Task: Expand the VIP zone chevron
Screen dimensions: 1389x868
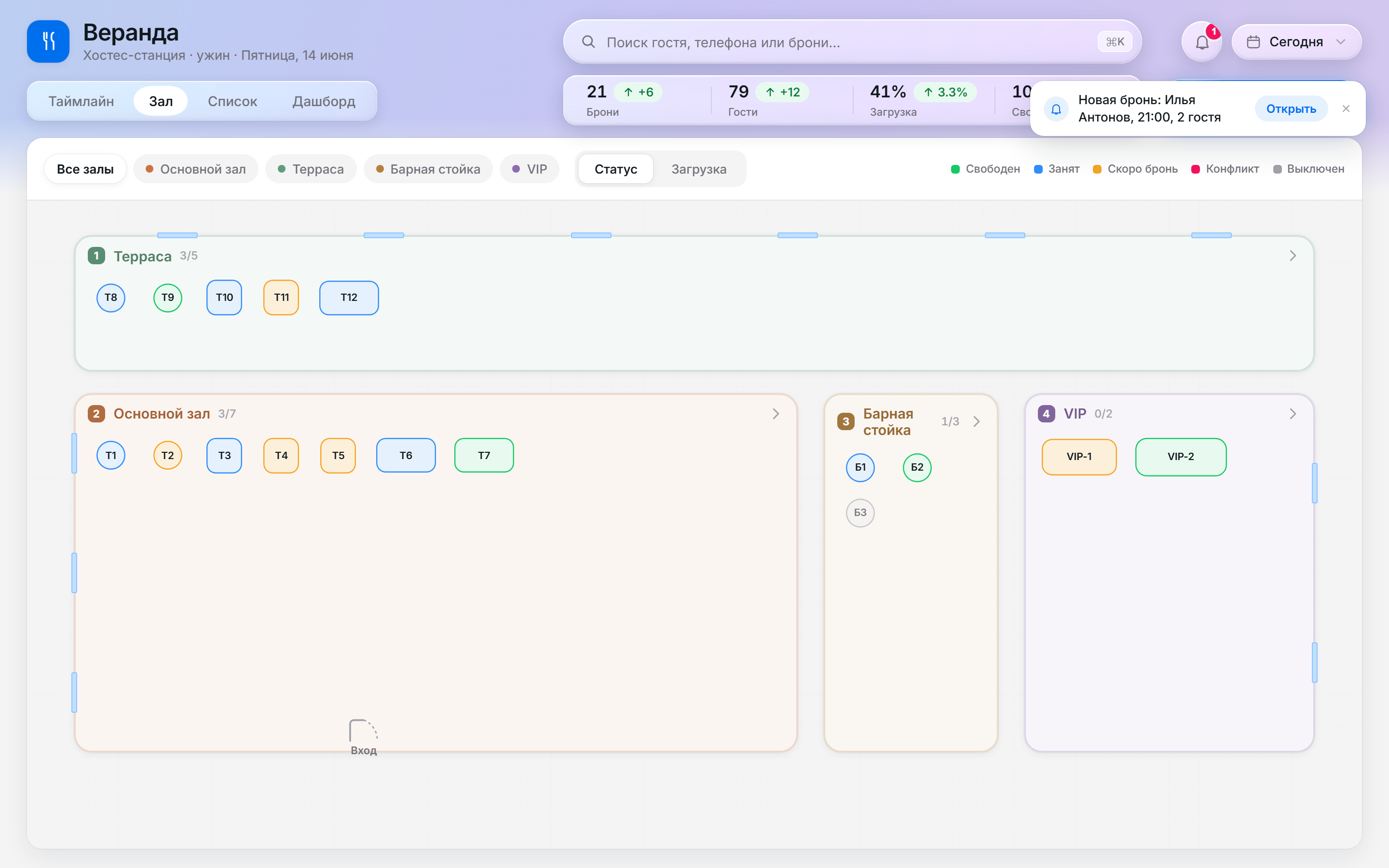Action: 1293,413
